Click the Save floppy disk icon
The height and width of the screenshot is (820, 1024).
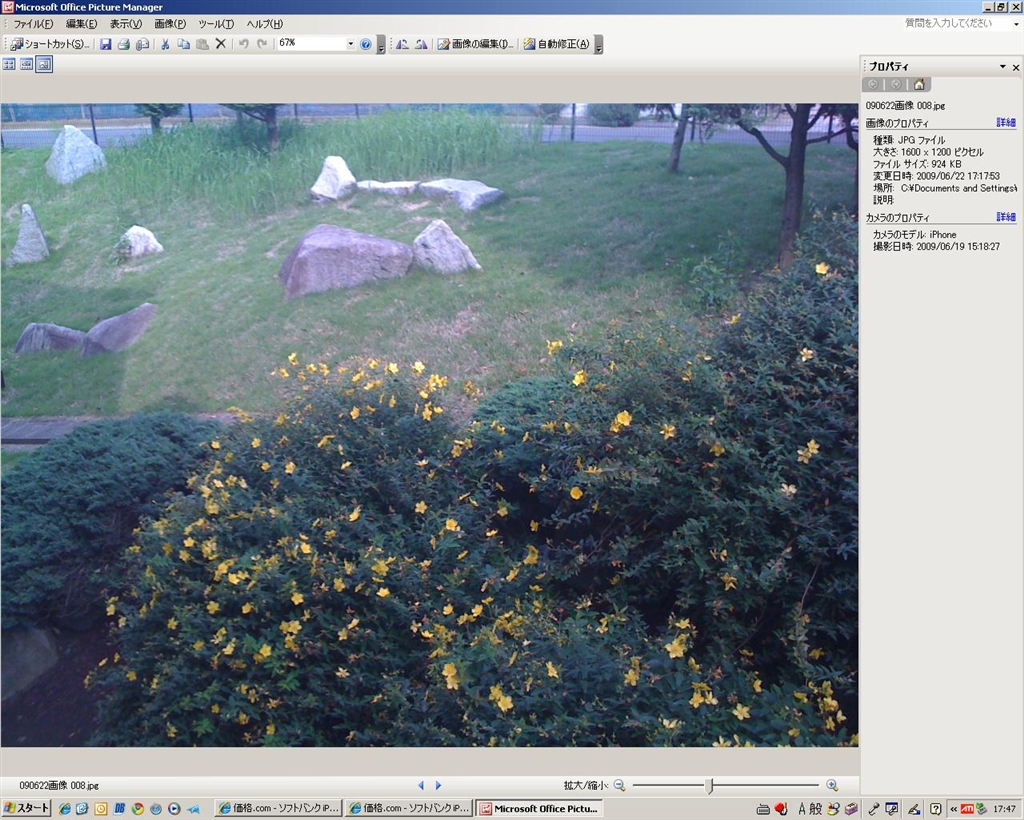point(105,44)
